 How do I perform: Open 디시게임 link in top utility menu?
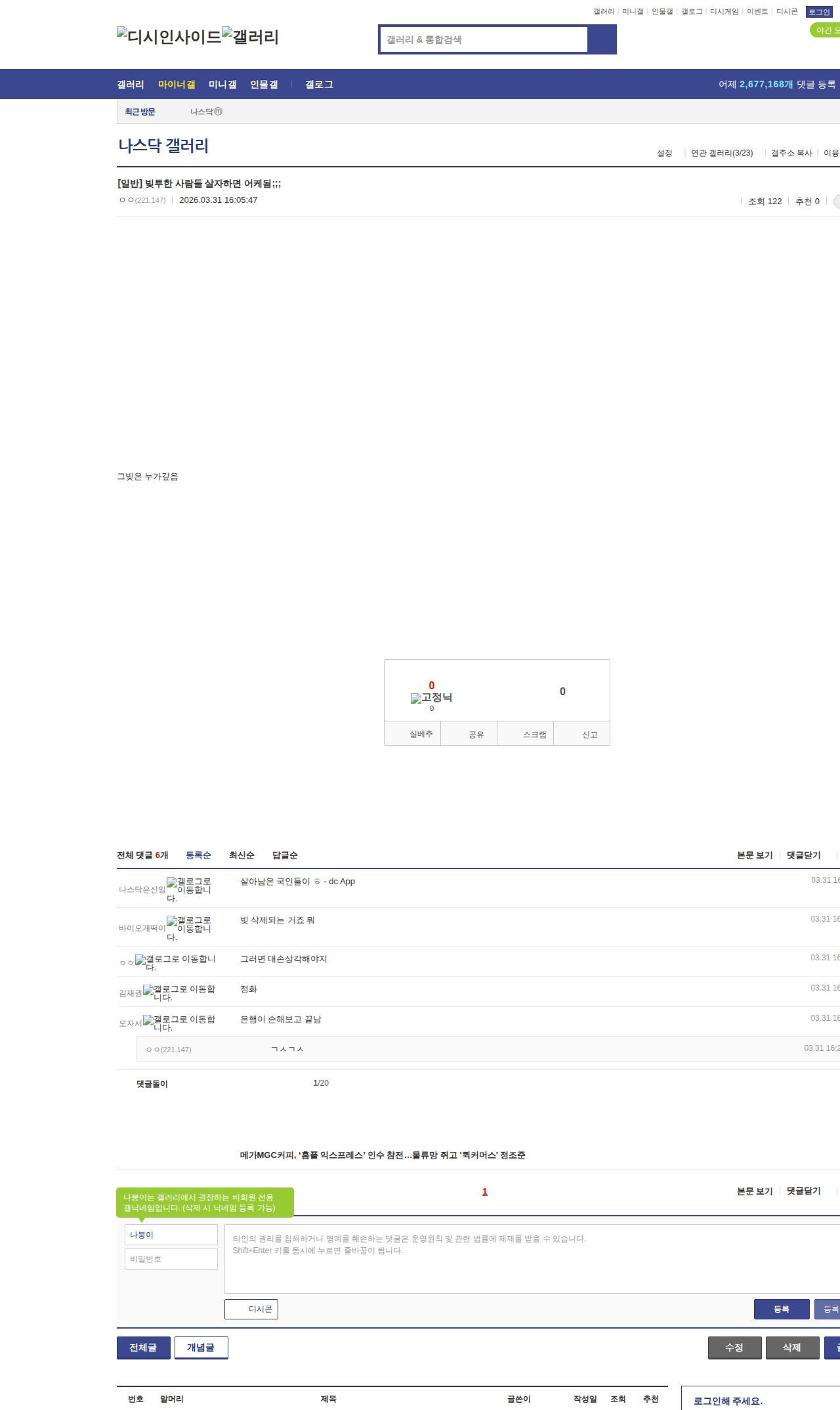tap(724, 12)
